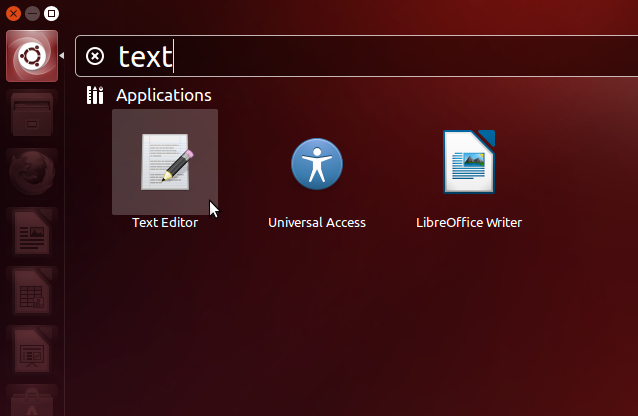The width and height of the screenshot is (638, 416).
Task: Open the Text Editor application
Action: [165, 162]
